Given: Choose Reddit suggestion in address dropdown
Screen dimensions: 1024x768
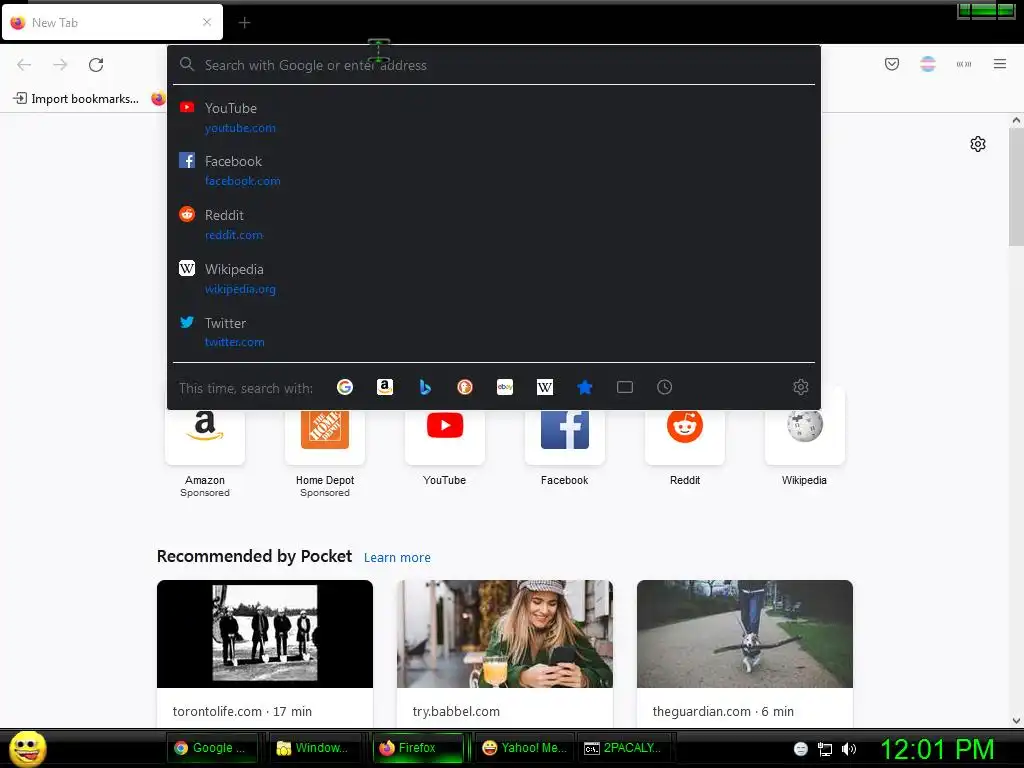Looking at the screenshot, I should 494,224.
